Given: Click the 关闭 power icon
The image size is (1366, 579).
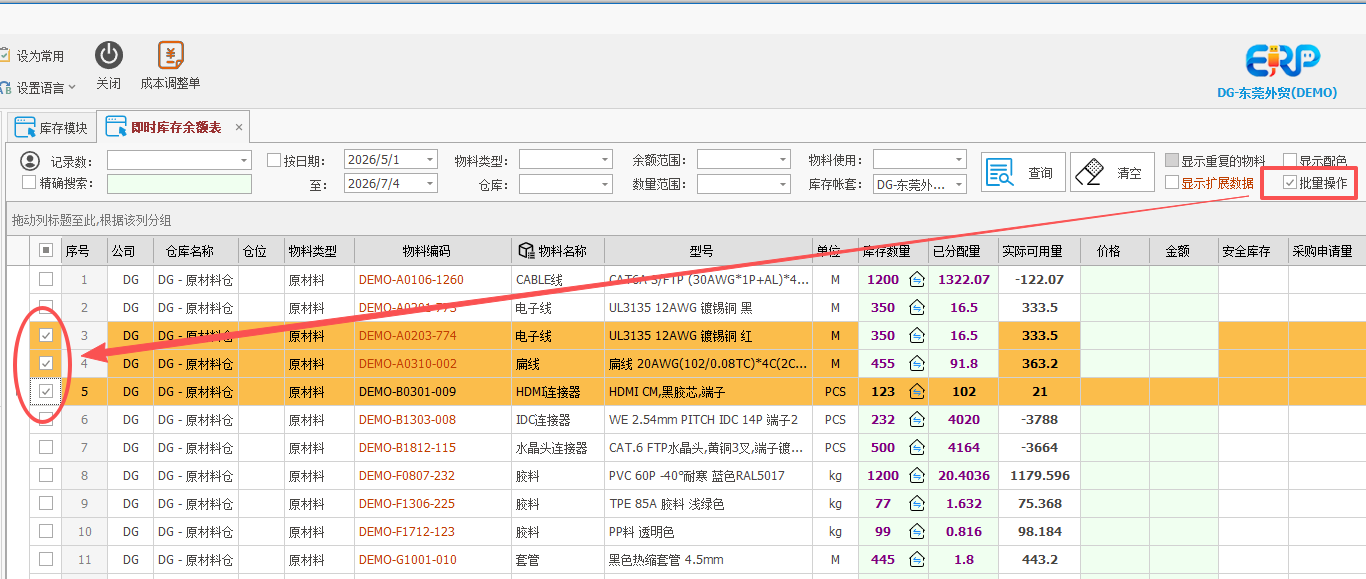Looking at the screenshot, I should tap(109, 55).
